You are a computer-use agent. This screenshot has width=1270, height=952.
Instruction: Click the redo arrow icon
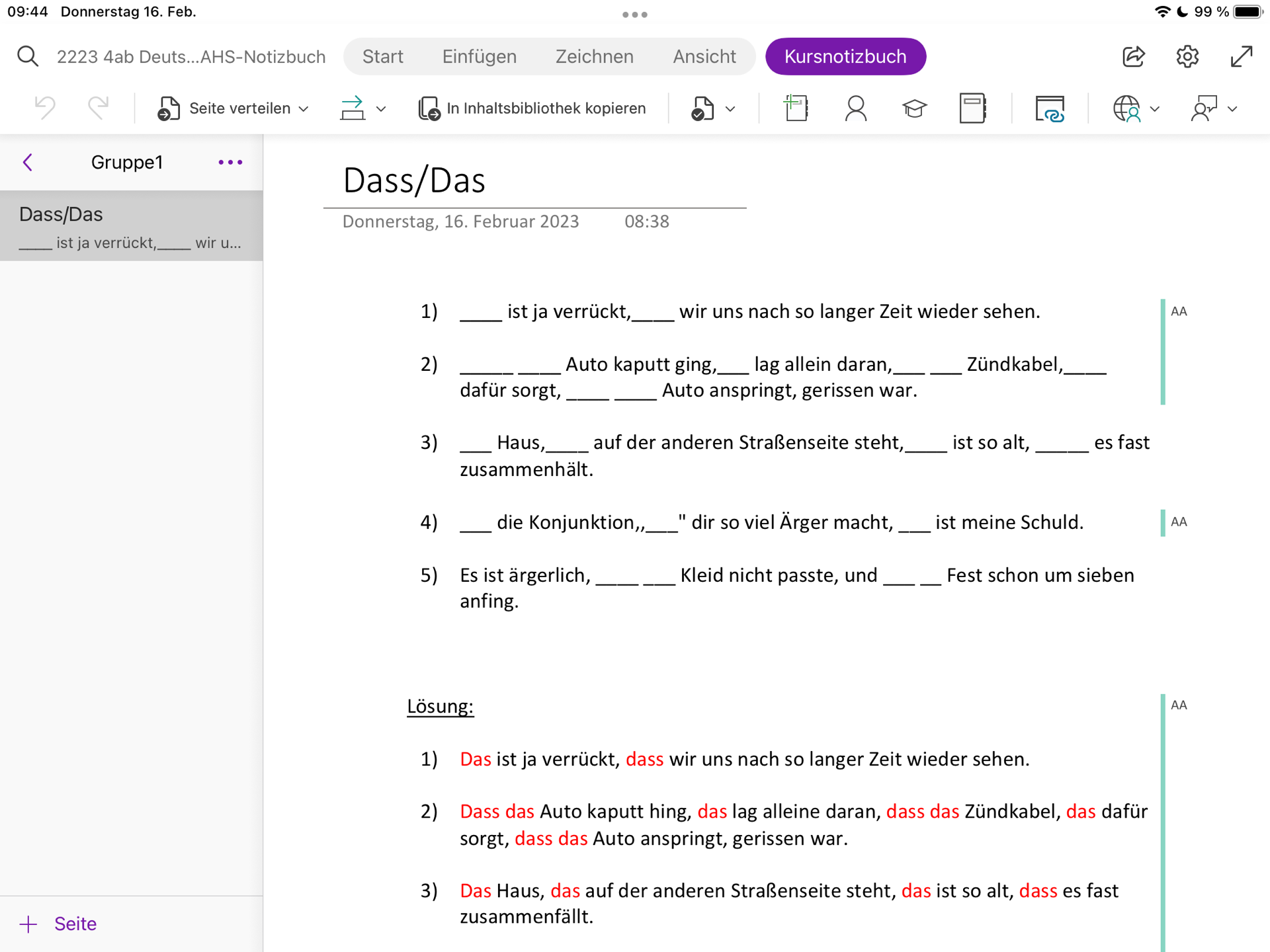98,108
